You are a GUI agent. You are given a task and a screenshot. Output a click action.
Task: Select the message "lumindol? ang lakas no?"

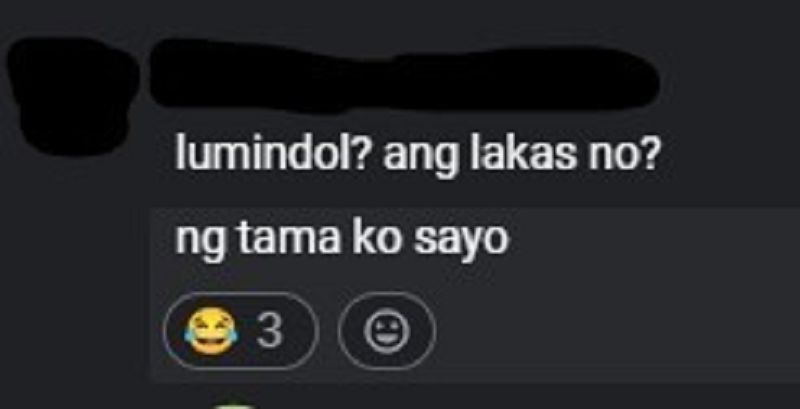[416, 157]
